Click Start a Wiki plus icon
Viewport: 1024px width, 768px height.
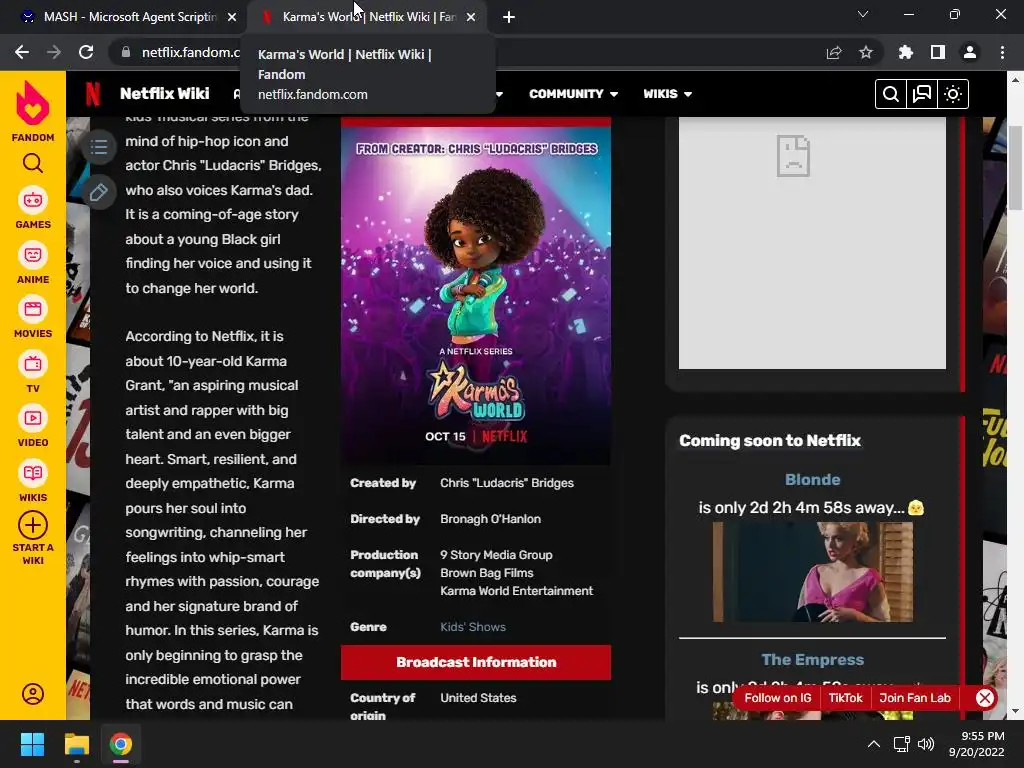pos(33,525)
